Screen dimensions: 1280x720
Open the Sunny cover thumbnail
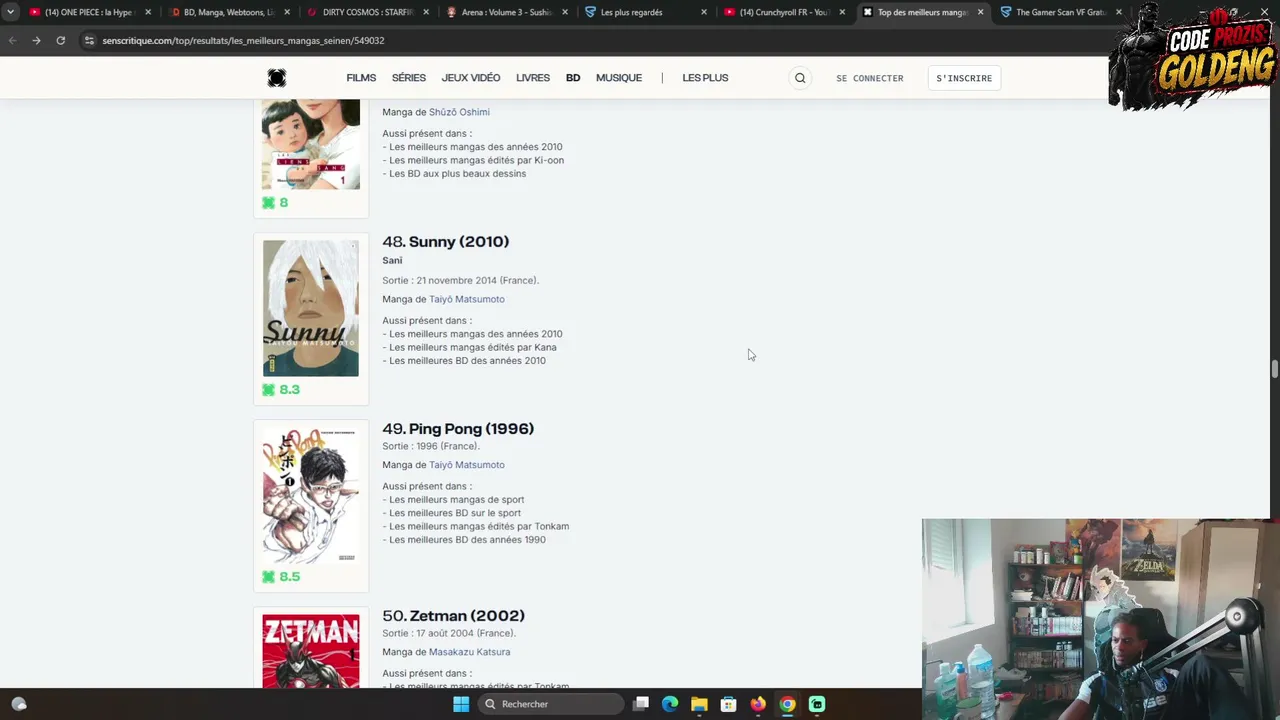311,308
